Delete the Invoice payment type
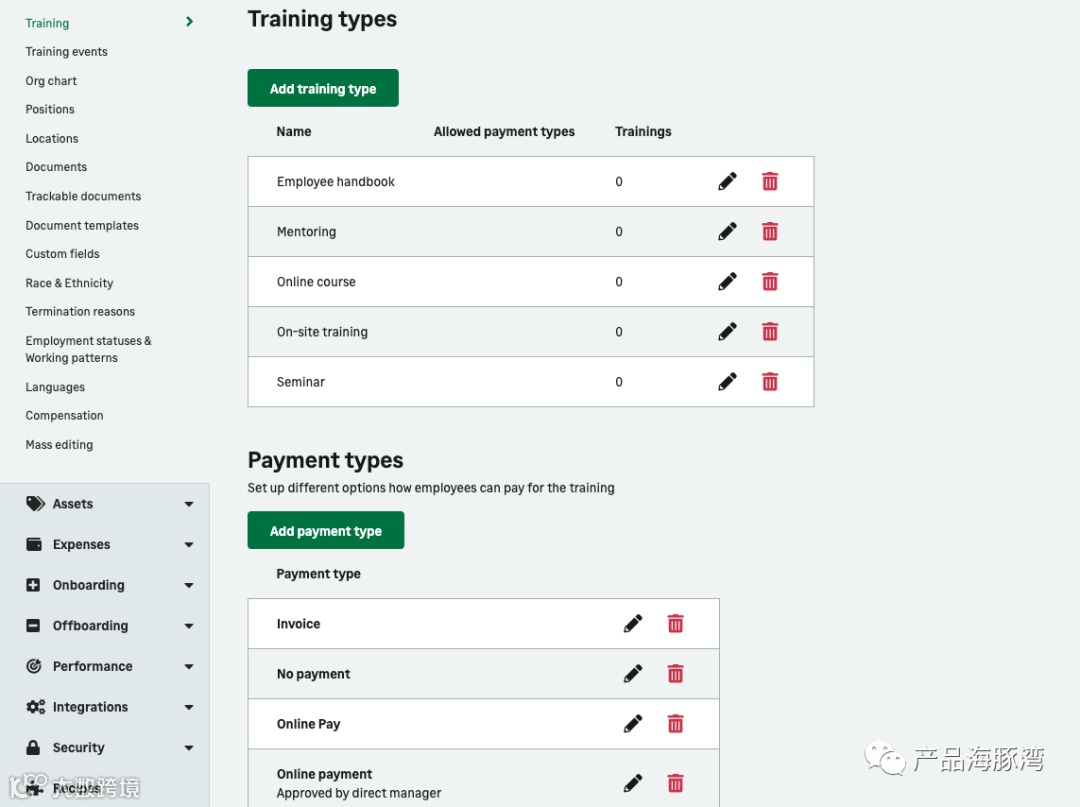The image size is (1080, 807). [676, 624]
